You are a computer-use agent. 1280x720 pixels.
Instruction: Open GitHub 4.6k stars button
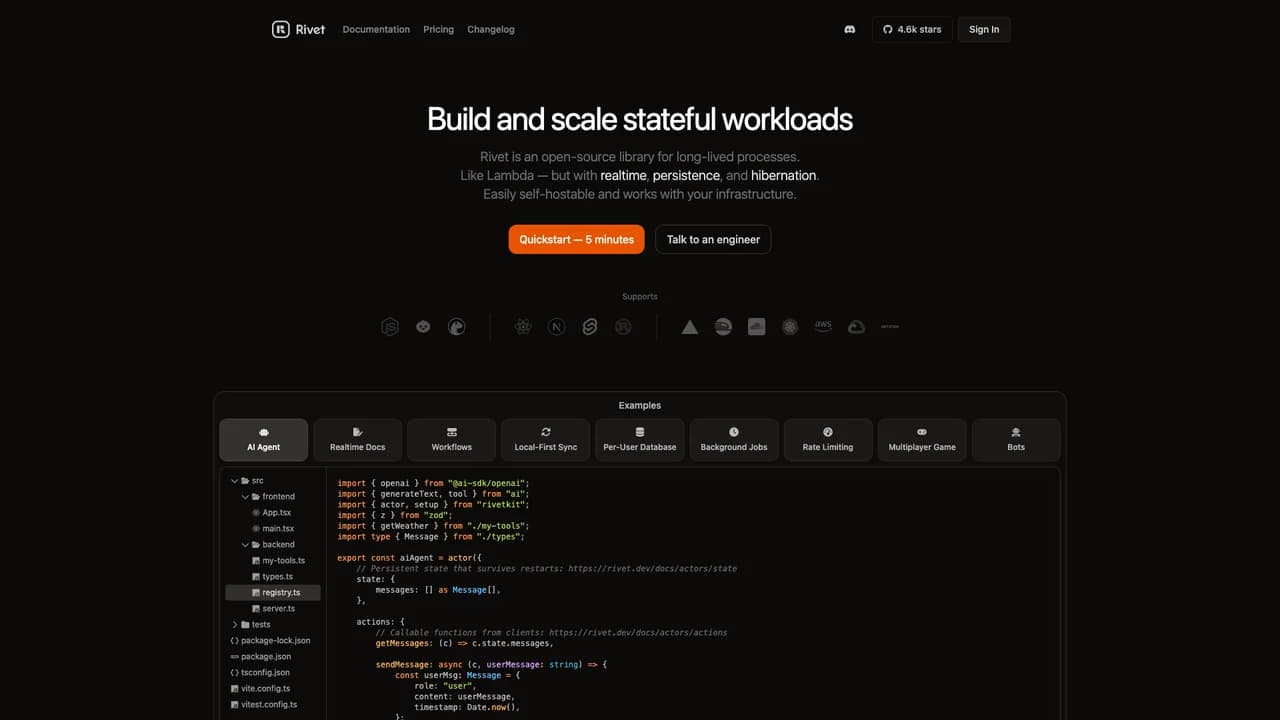pos(912,30)
